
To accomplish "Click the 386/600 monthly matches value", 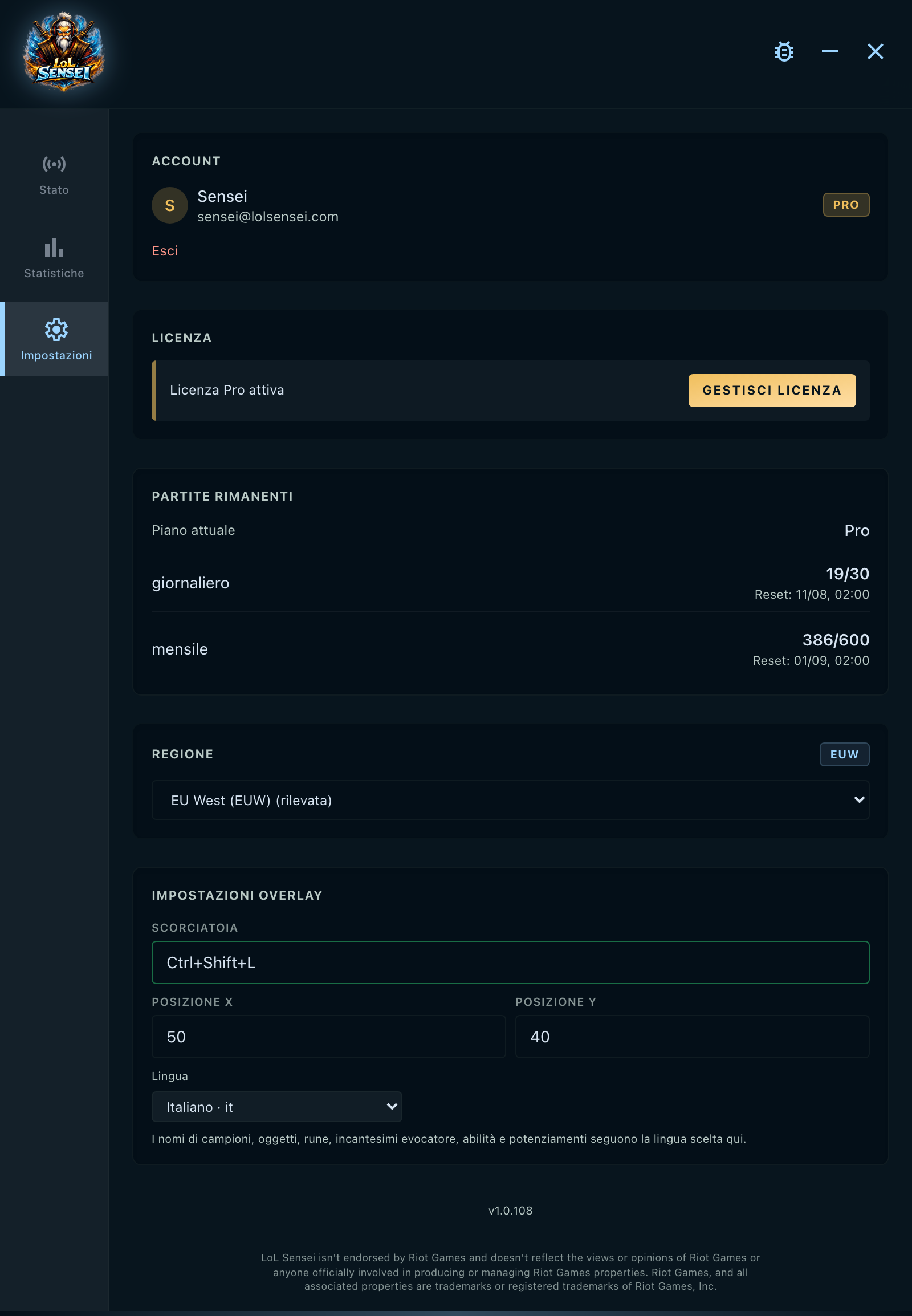I will [x=836, y=640].
